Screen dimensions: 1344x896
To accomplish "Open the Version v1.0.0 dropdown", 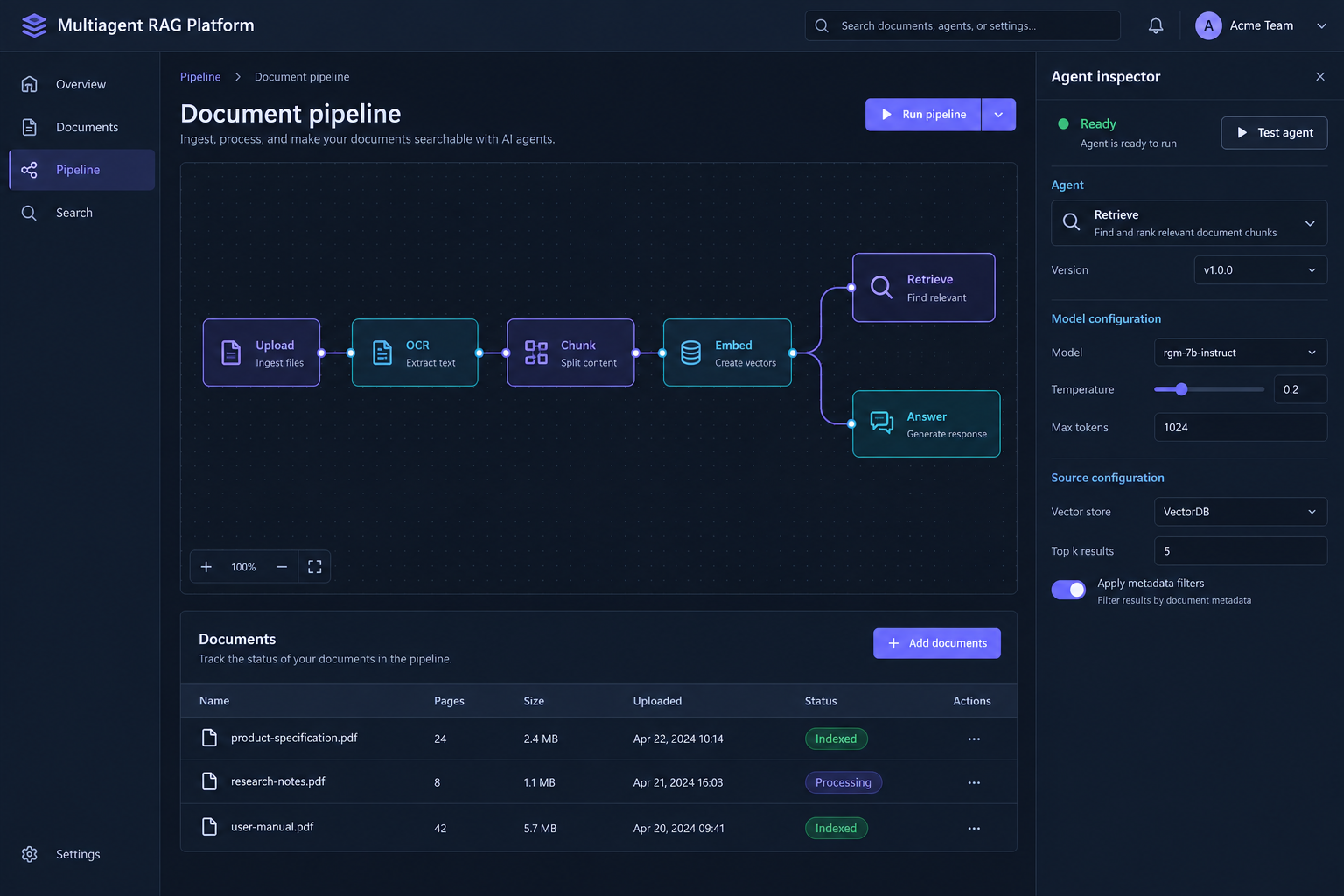I will (x=1261, y=270).
